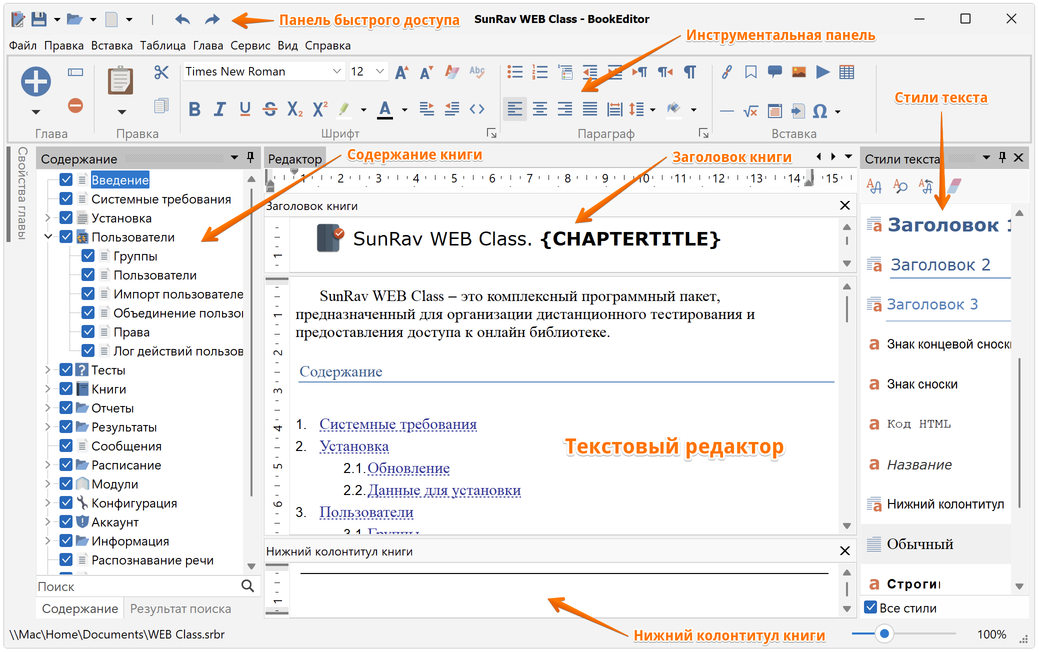
Task: Toggle the Права chapter checkbox
Action: pyautogui.click(x=88, y=331)
